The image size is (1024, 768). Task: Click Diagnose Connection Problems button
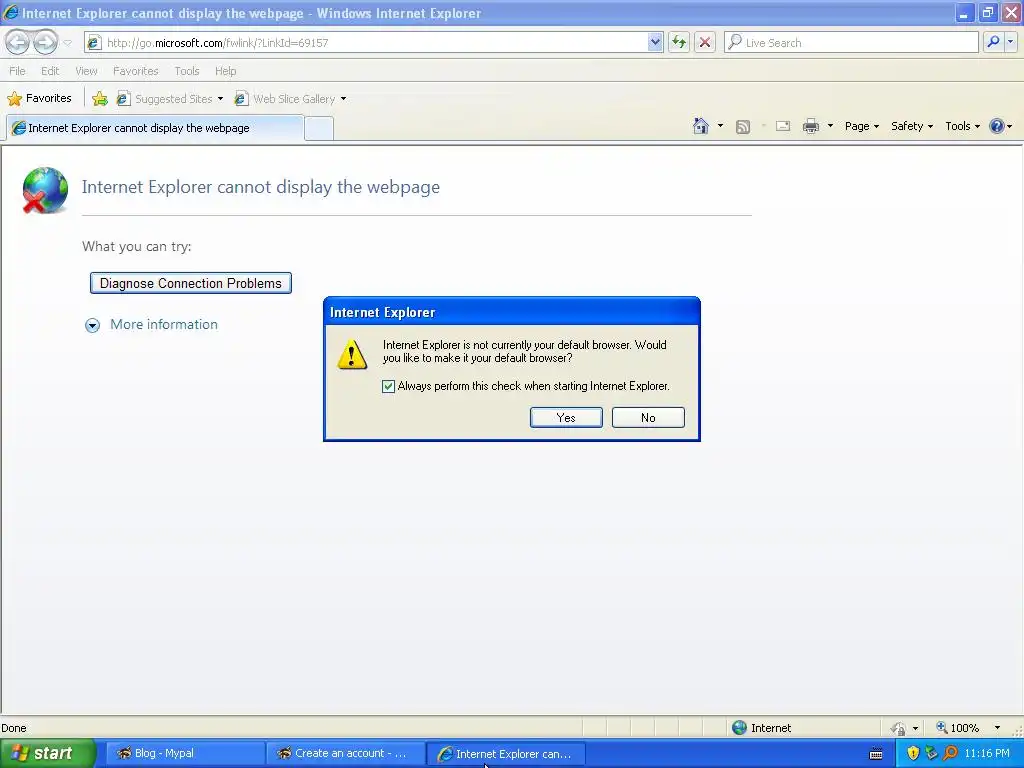[191, 283]
